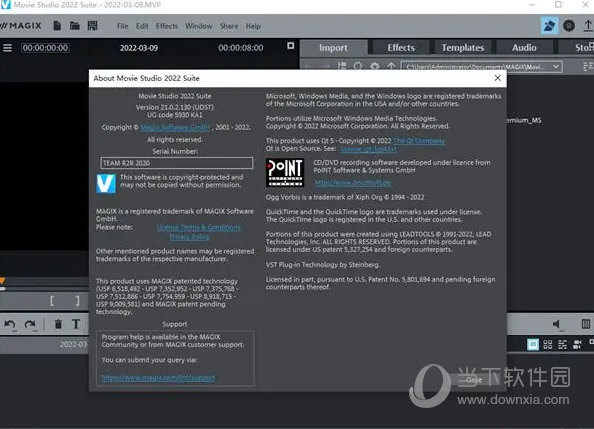The width and height of the screenshot is (594, 429).
Task: Maximize preview monitor with square icon
Action: coord(291,46)
